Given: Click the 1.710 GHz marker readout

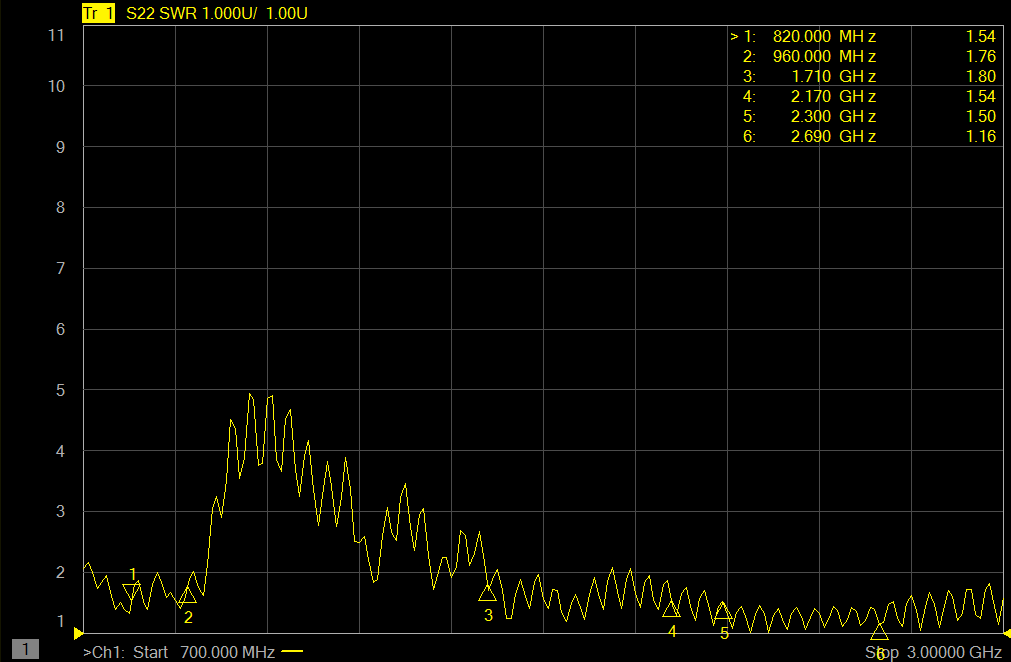Looking at the screenshot, I should [833, 77].
